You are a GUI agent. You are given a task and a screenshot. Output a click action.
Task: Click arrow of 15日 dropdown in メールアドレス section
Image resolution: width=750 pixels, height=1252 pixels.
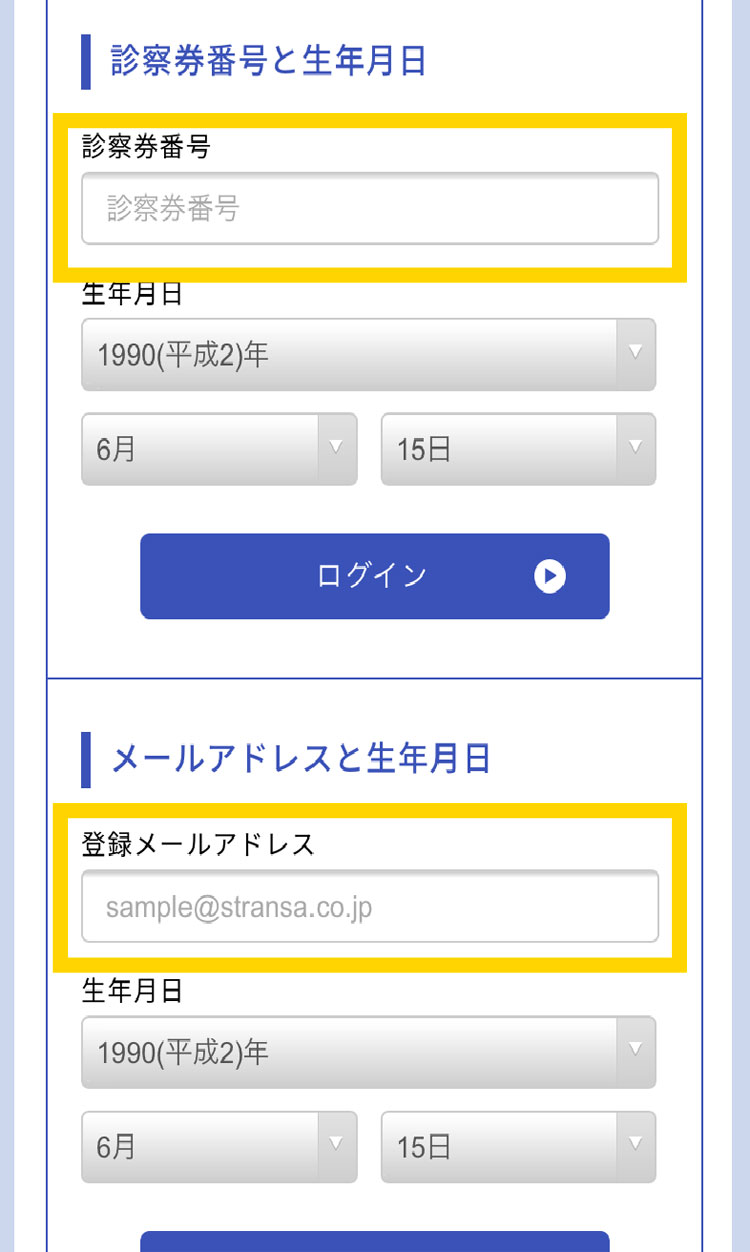tap(636, 1146)
